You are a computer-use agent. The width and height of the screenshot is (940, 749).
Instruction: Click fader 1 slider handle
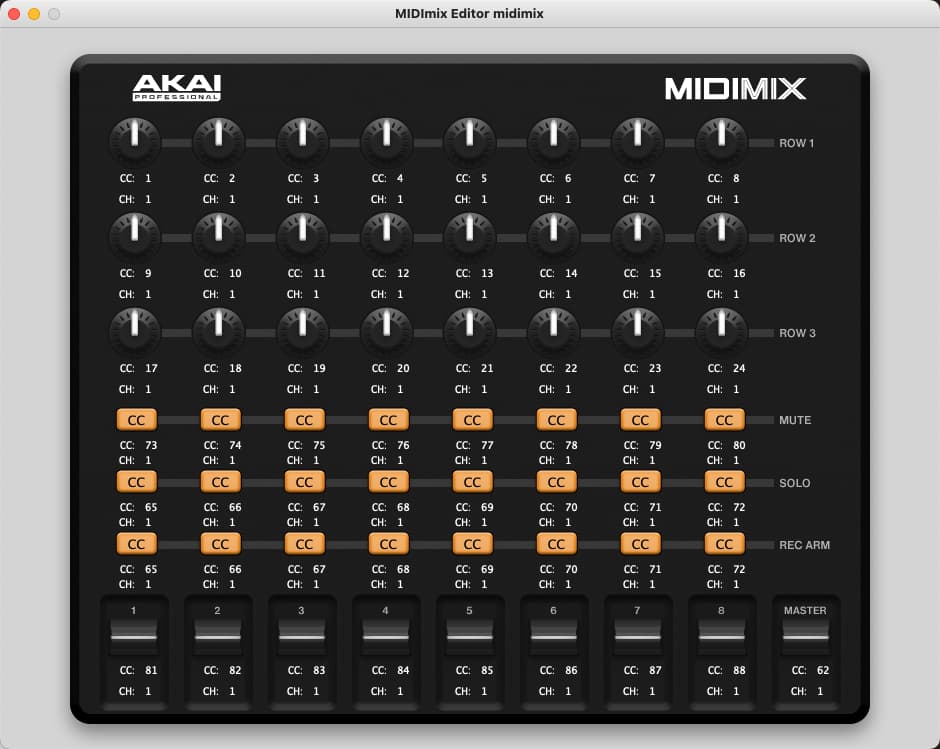point(134,637)
